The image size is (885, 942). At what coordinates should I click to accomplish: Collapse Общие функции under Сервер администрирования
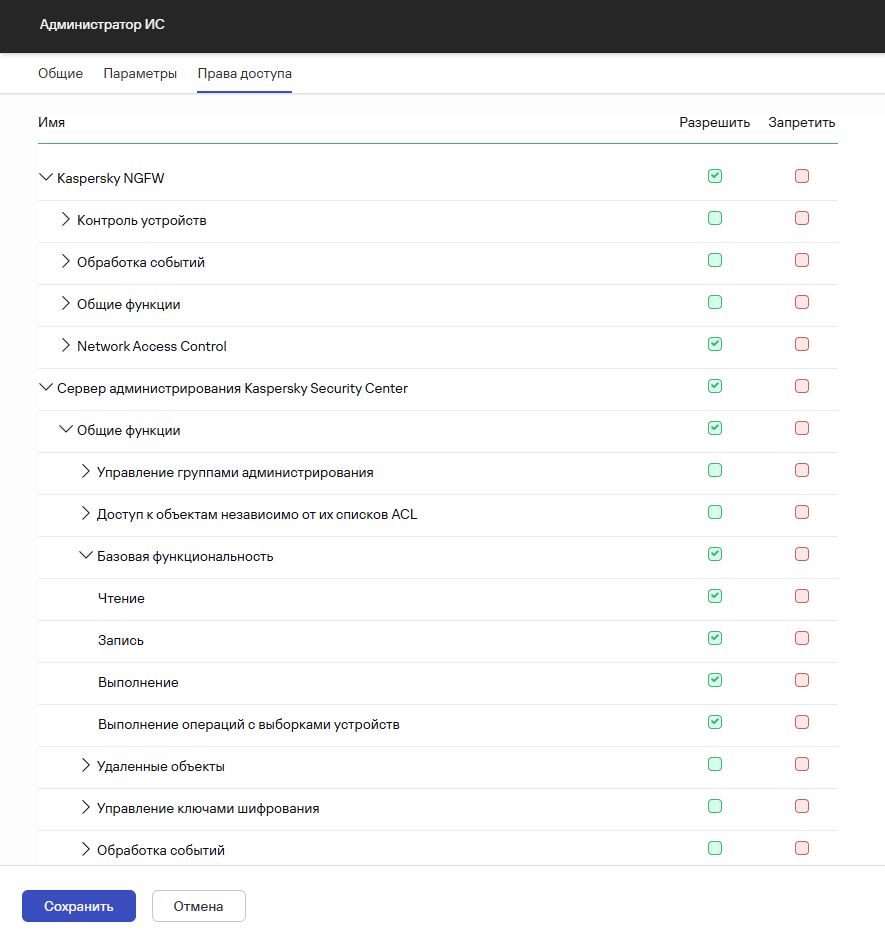click(x=65, y=430)
